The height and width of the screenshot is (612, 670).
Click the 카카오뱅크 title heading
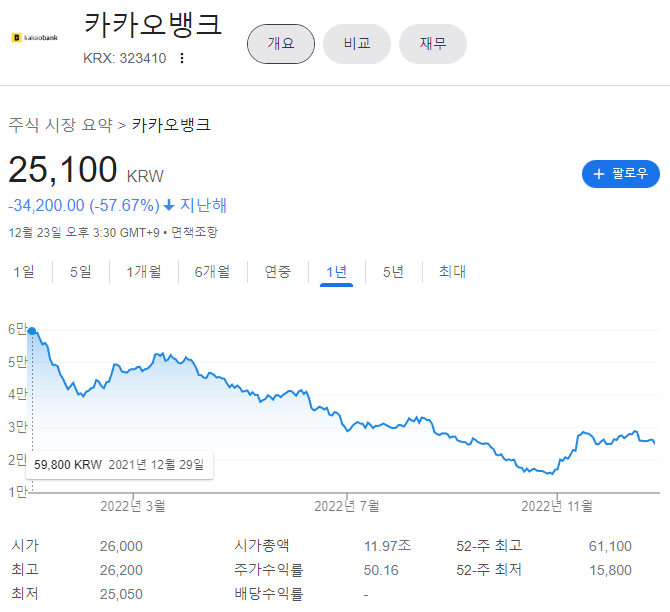pyautogui.click(x=153, y=24)
